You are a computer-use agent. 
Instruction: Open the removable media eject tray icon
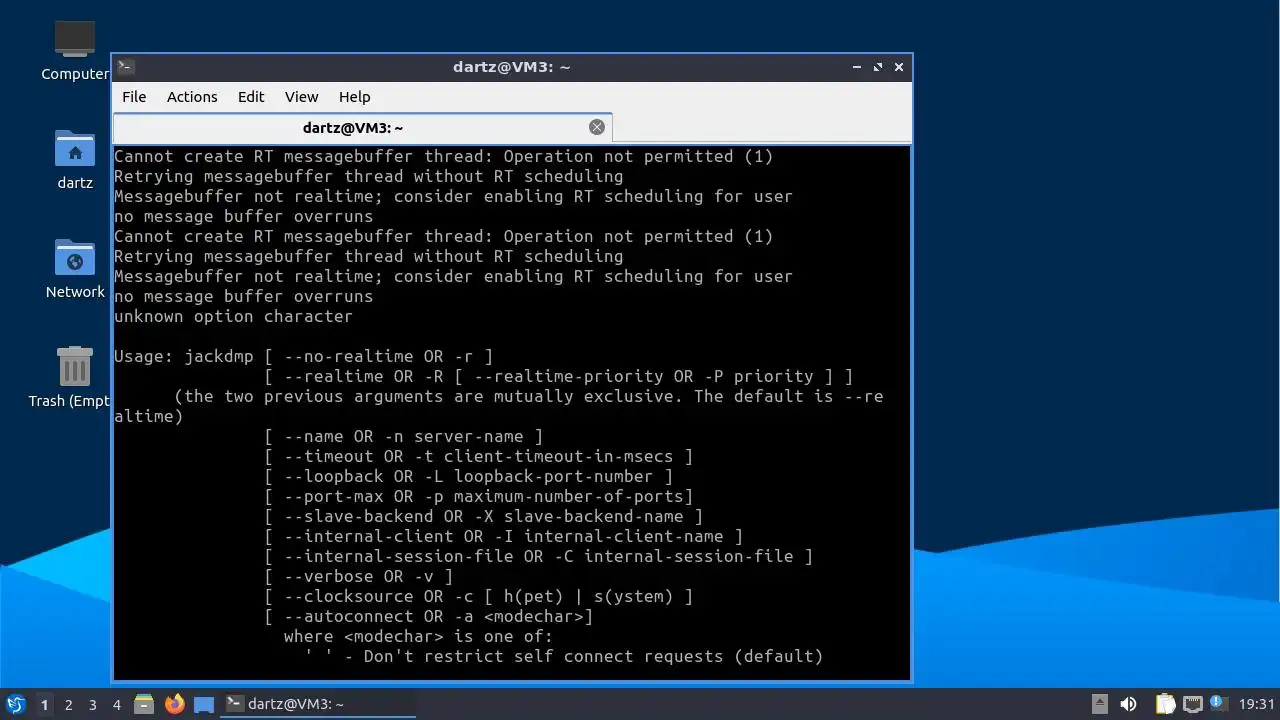click(x=1100, y=704)
